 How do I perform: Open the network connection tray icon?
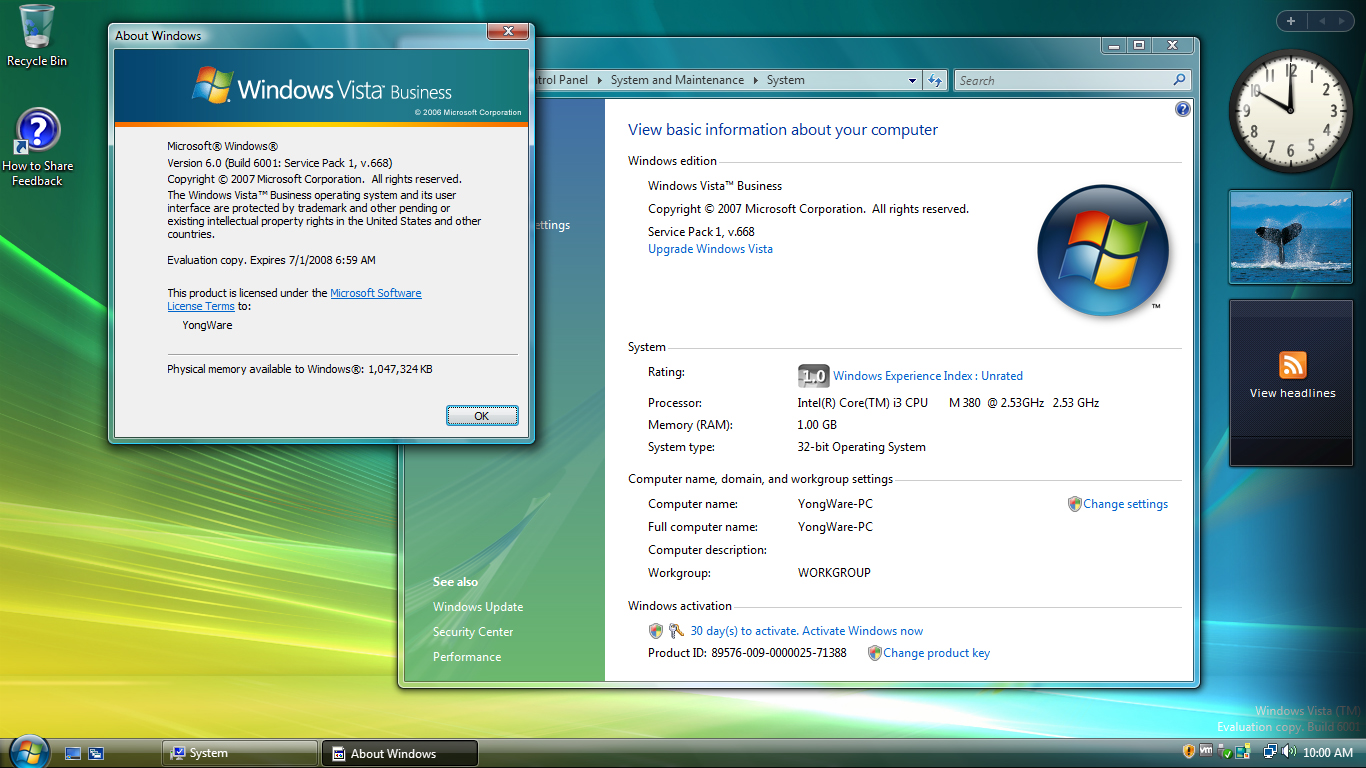coord(1270,752)
